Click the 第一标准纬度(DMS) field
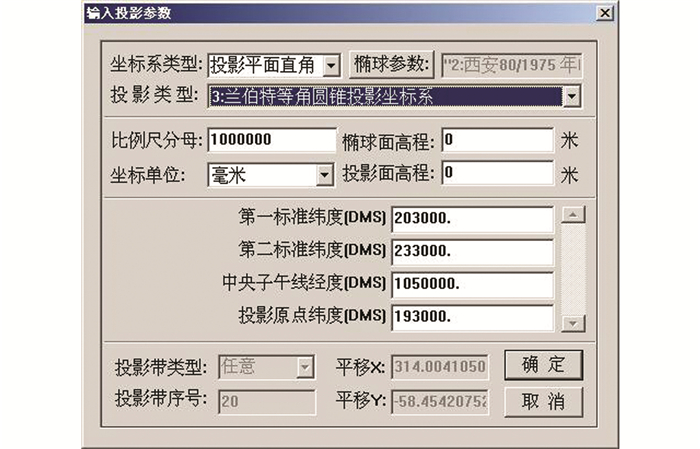The height and width of the screenshot is (449, 700). [472, 218]
